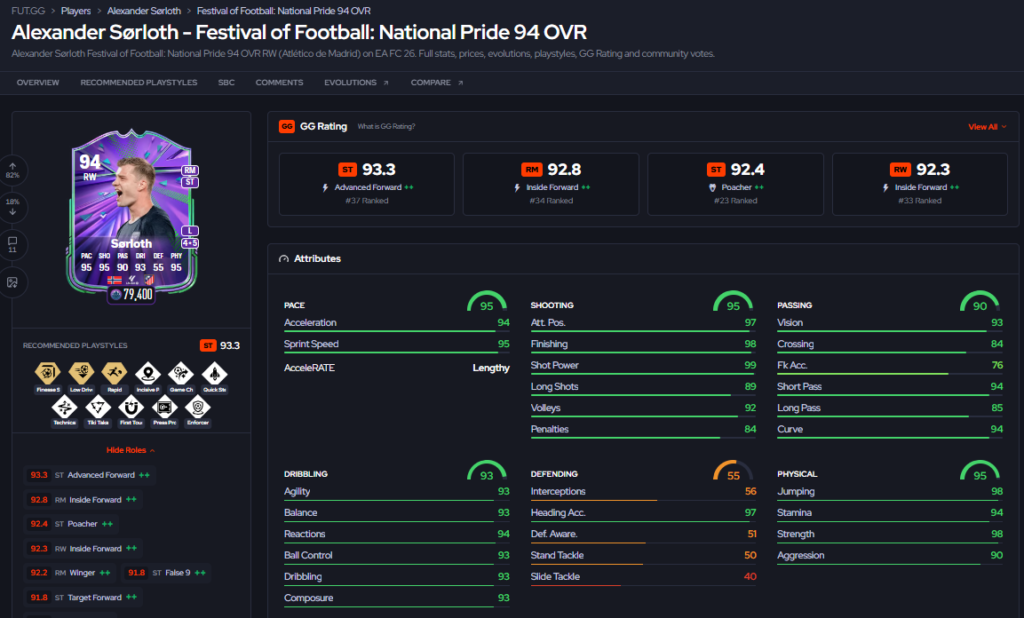Expand the View All GG Ratings dropdown

point(987,127)
